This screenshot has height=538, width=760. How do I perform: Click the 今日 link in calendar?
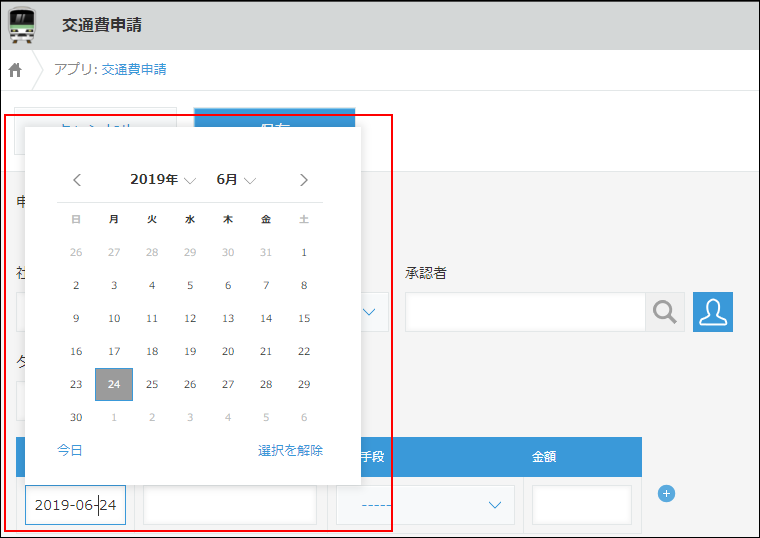point(69,450)
